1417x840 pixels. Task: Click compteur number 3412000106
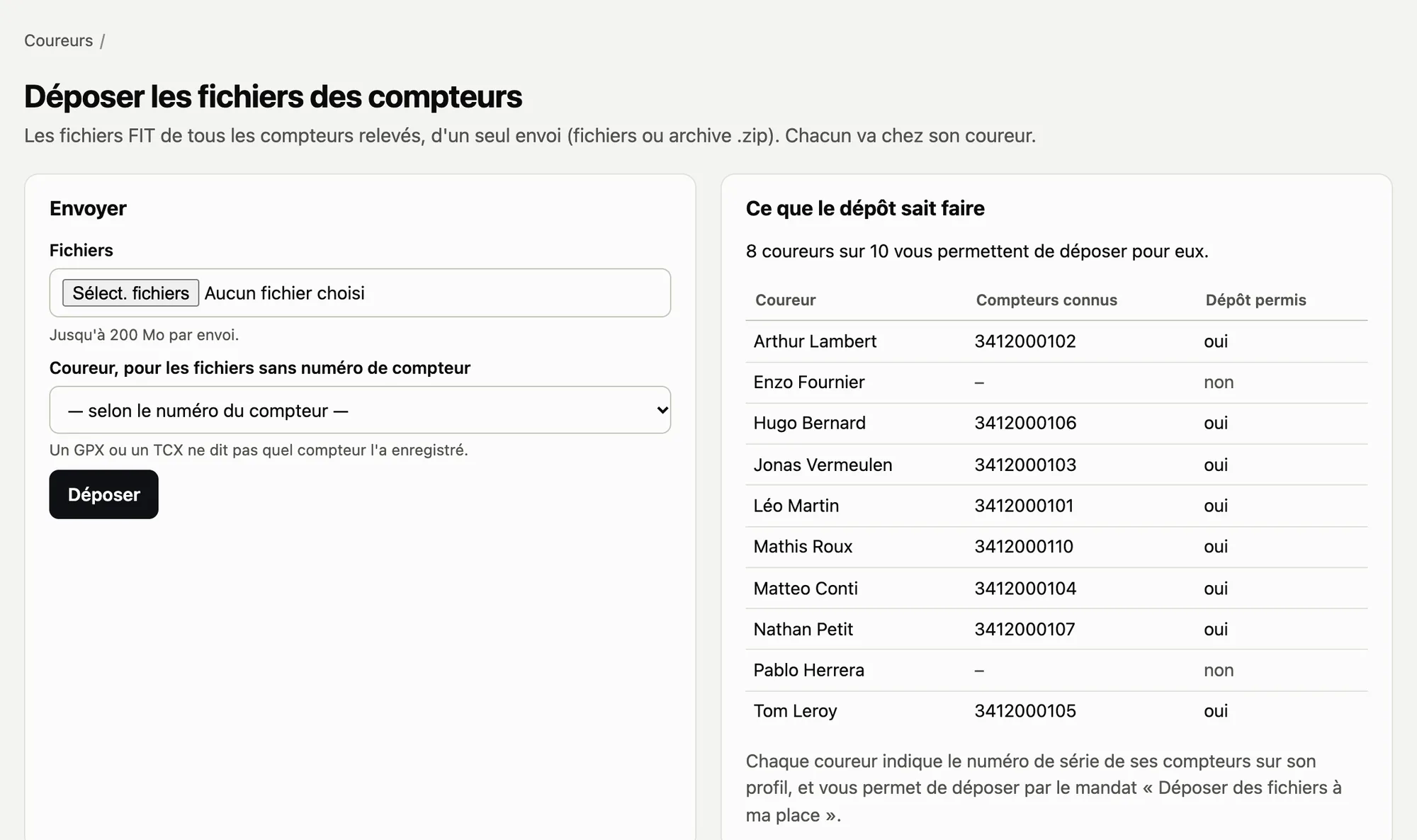click(1025, 423)
